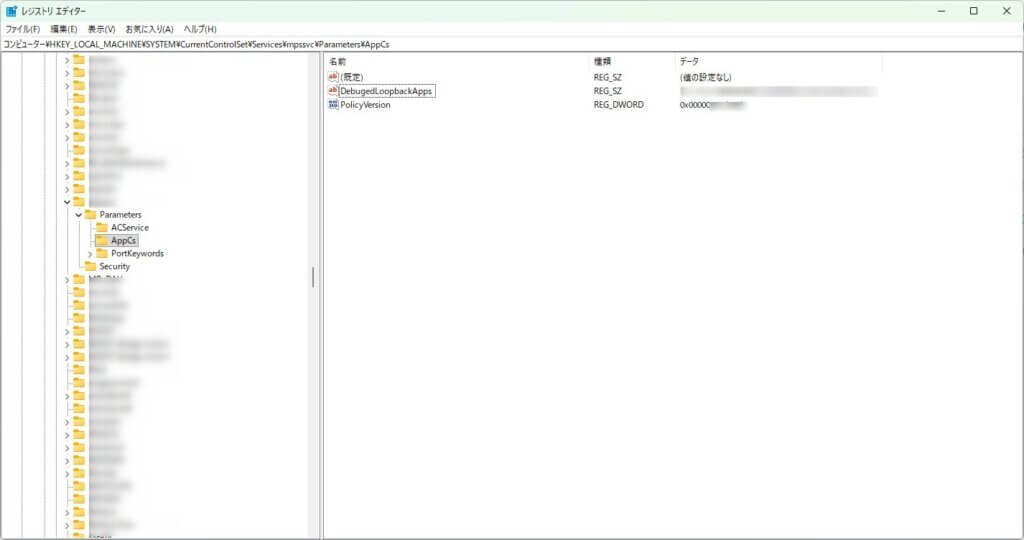Select the PolicyVersion value entry
The image size is (1024, 540).
tap(365, 105)
